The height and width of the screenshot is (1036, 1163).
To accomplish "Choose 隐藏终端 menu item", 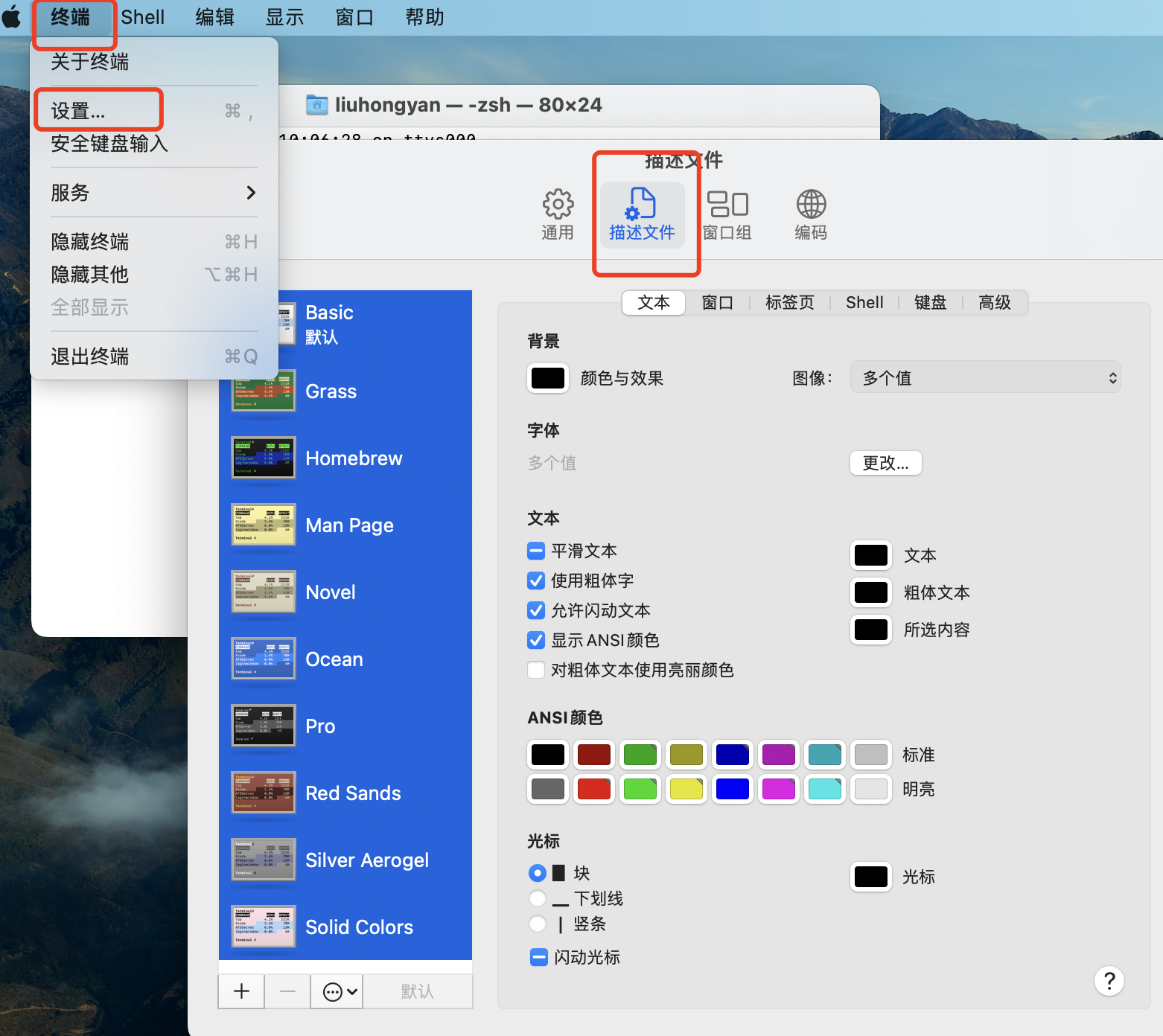I will pyautogui.click(x=154, y=242).
